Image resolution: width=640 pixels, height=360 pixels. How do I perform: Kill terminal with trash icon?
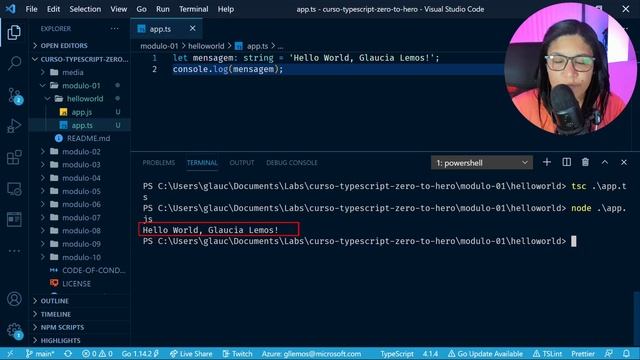[585, 162]
